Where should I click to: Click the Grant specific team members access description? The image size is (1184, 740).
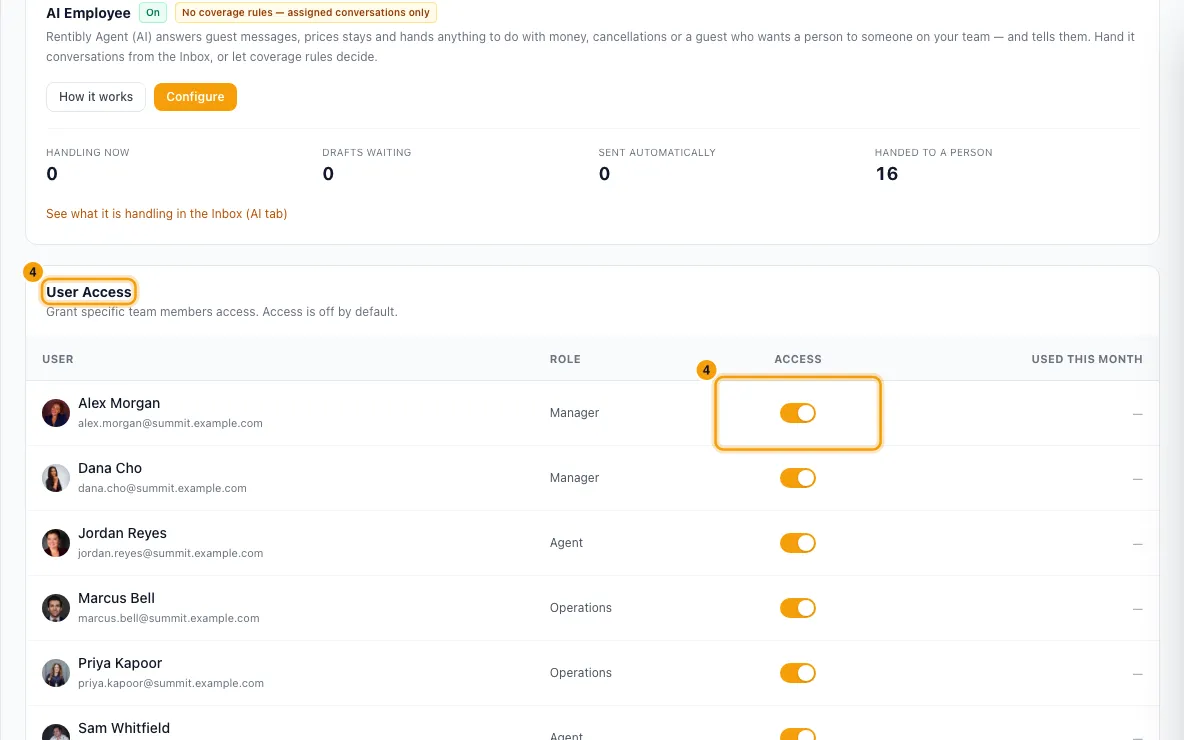point(221,312)
